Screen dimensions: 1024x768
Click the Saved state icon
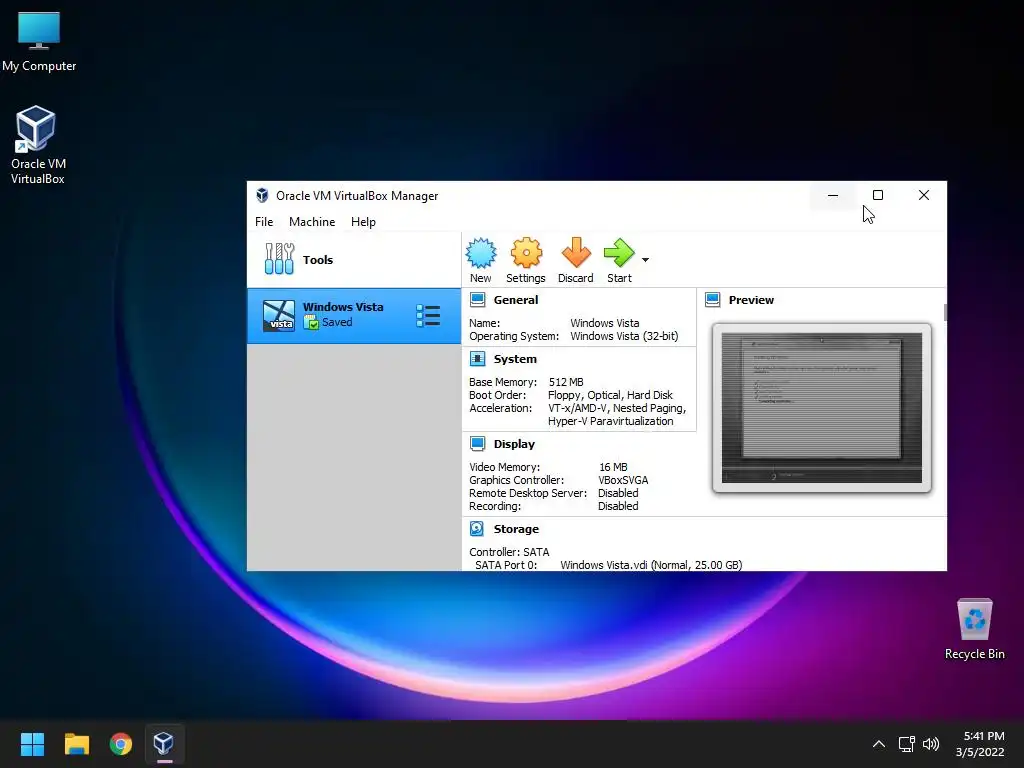click(312, 323)
